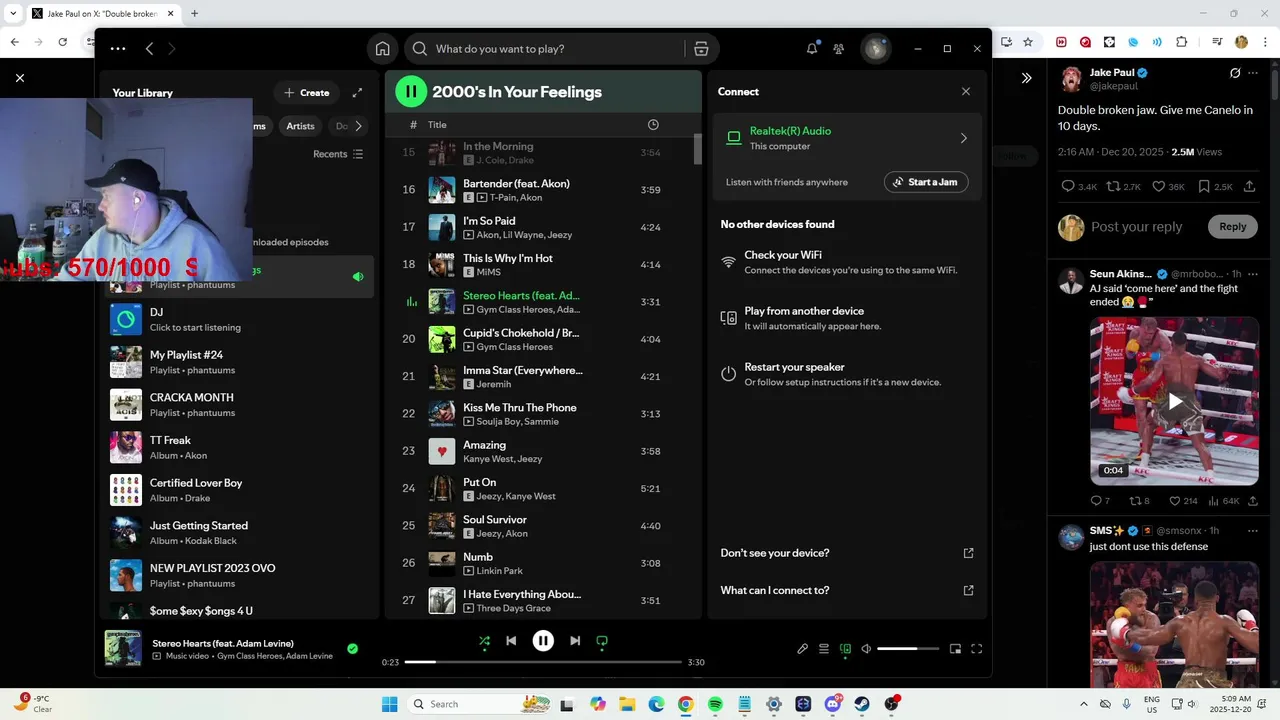Viewport: 1280px width, 720px height.
Task: Open DJ in Your Library
Action: tap(240, 319)
